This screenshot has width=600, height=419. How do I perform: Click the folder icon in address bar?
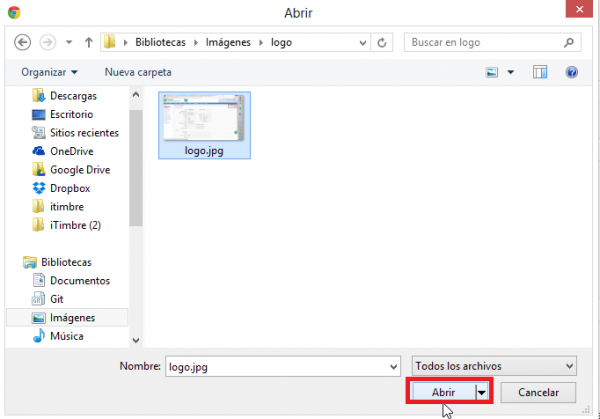click(109, 42)
